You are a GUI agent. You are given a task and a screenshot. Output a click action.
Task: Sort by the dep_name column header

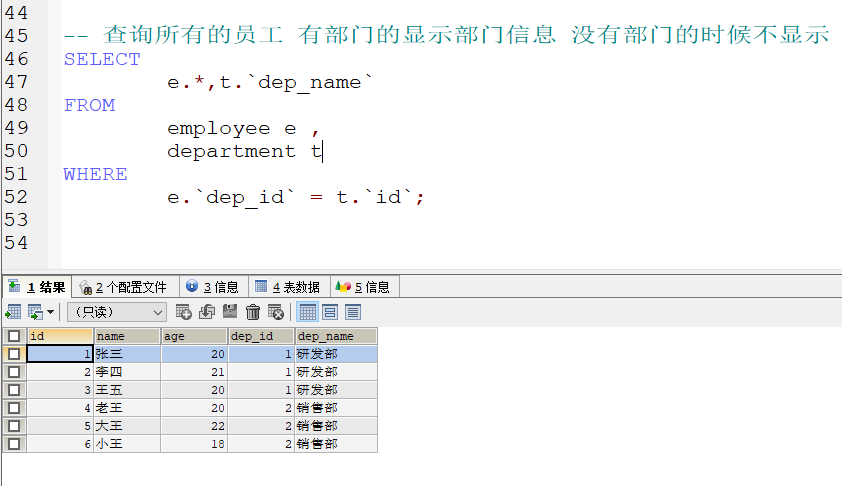click(x=336, y=336)
